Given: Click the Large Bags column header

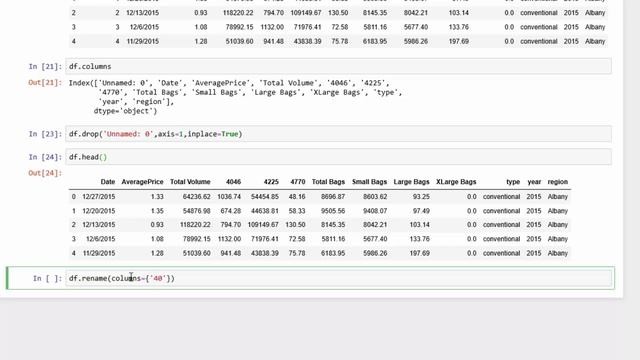Looking at the screenshot, I should point(411,182).
